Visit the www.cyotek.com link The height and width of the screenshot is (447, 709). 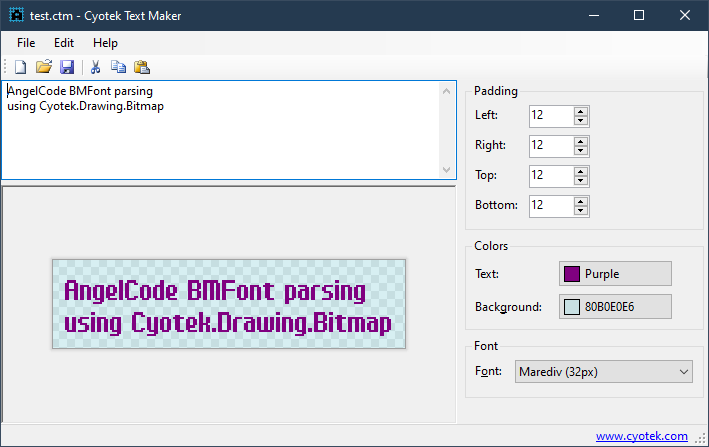[x=641, y=436]
